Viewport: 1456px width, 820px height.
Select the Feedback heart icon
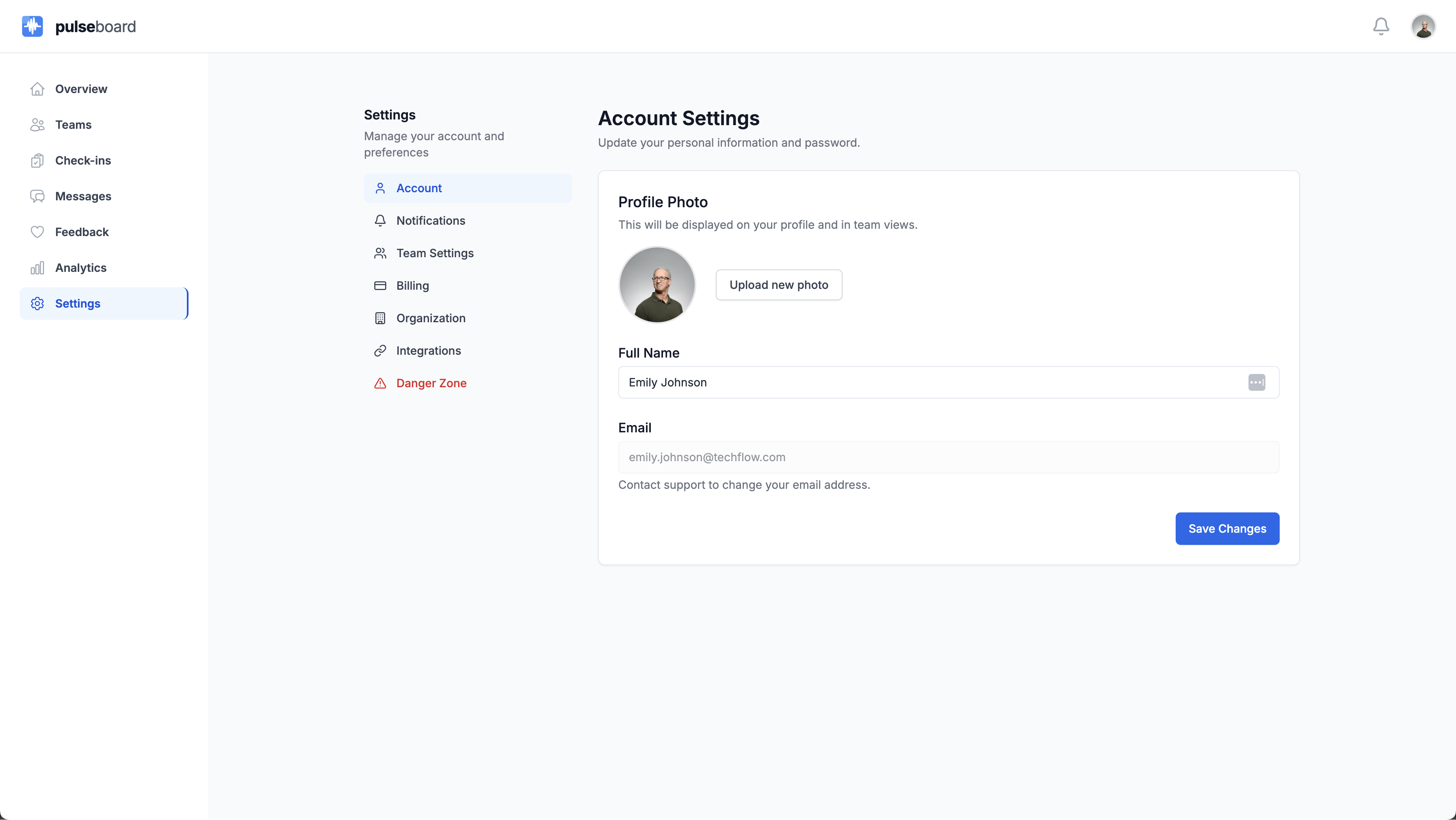point(37,232)
